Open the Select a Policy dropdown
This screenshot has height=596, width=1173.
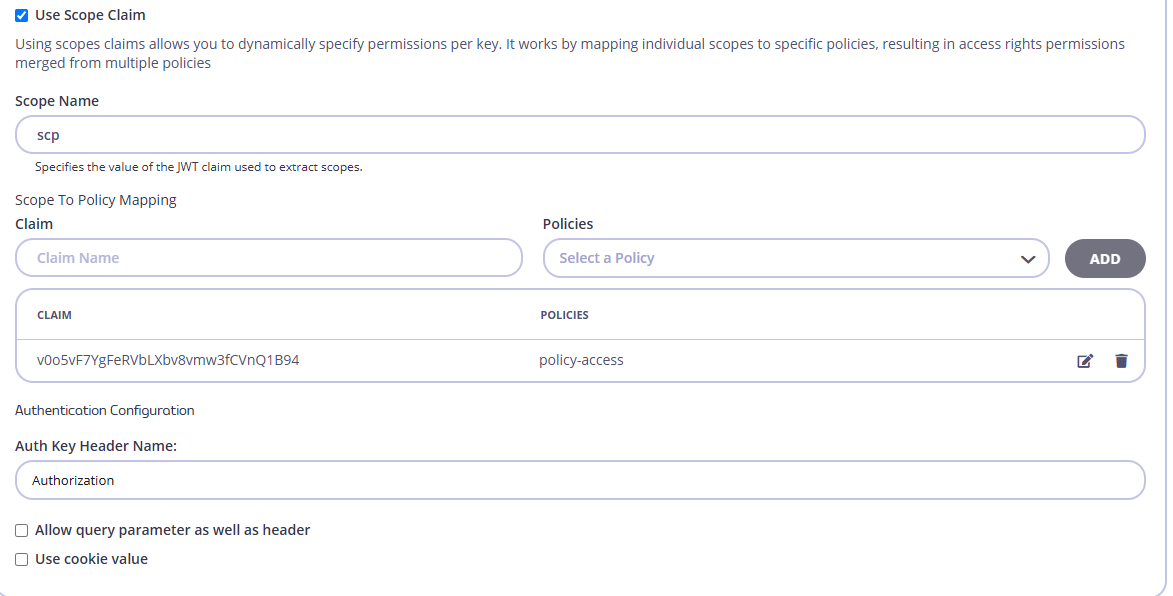click(x=796, y=258)
